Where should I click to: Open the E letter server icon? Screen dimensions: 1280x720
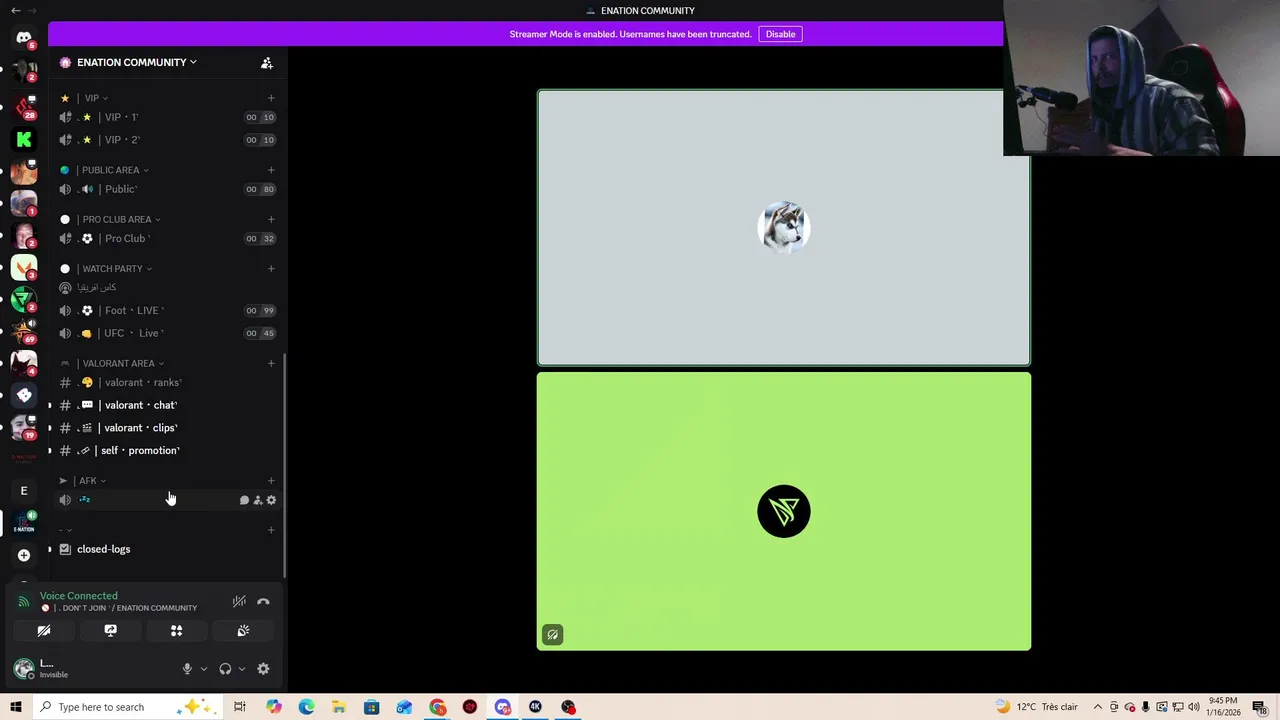24,491
